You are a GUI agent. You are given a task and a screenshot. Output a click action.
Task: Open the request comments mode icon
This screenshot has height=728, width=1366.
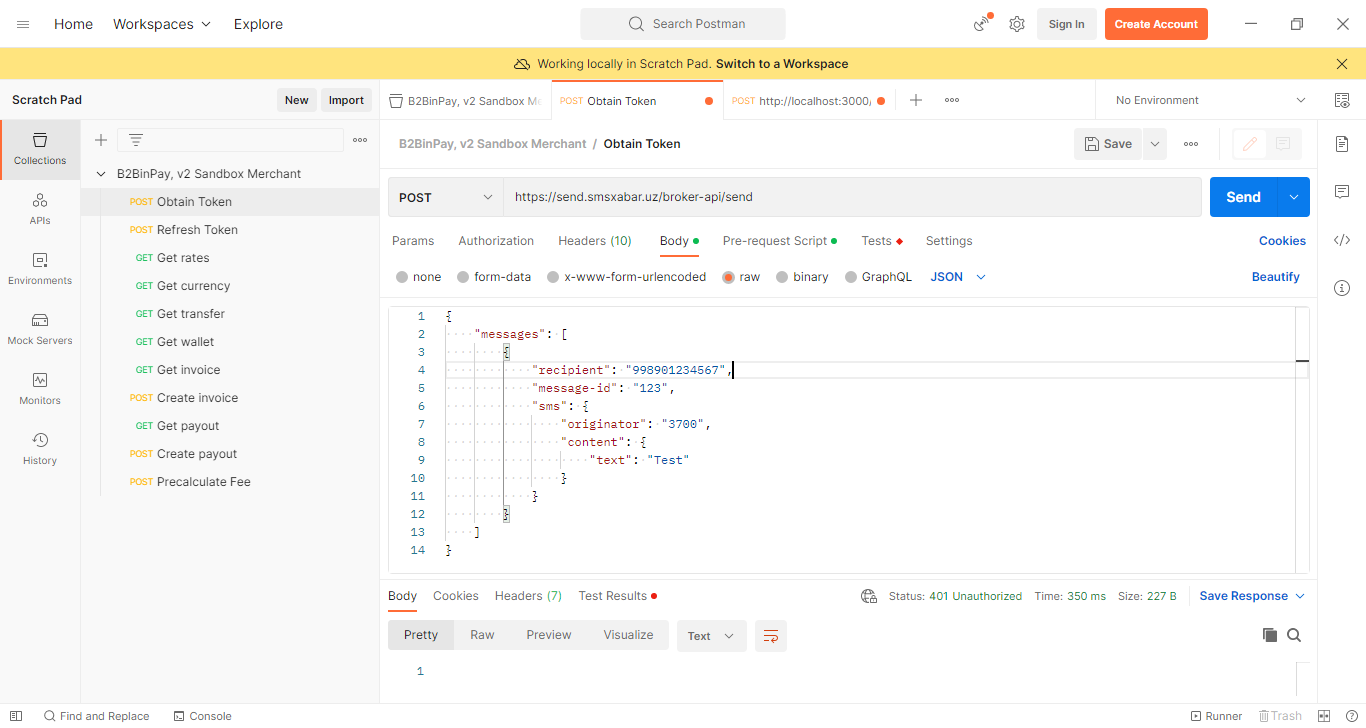(1283, 144)
